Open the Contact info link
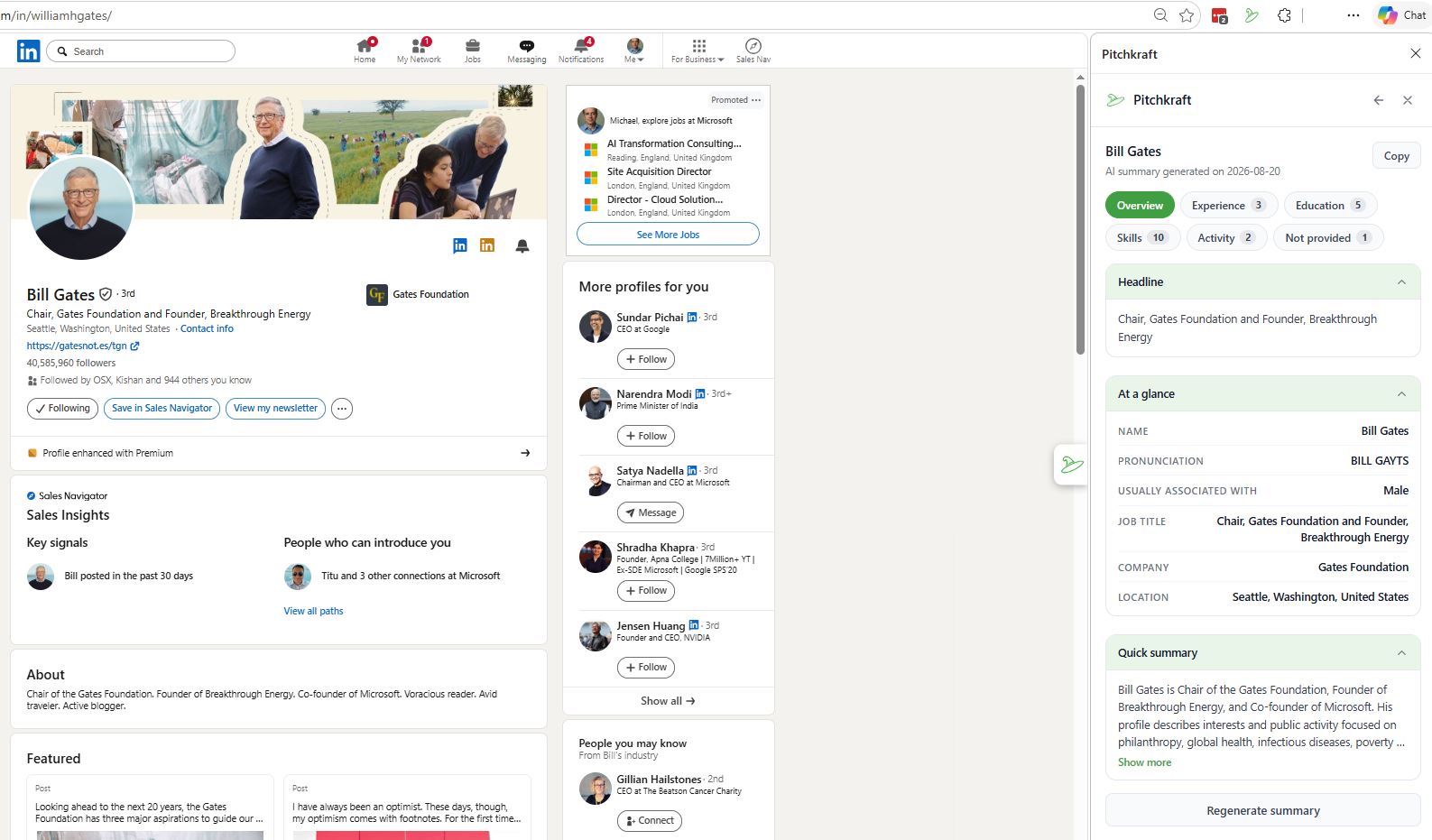The height and width of the screenshot is (840, 1432). pyautogui.click(x=207, y=328)
